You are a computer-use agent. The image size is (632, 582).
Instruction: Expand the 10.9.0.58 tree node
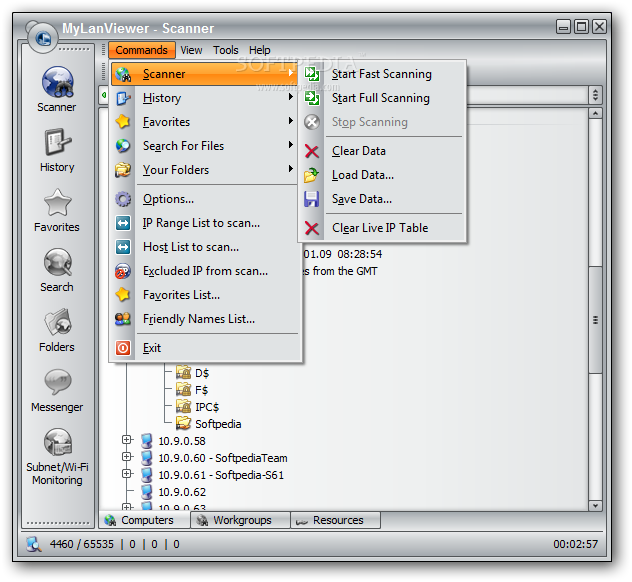coord(127,440)
